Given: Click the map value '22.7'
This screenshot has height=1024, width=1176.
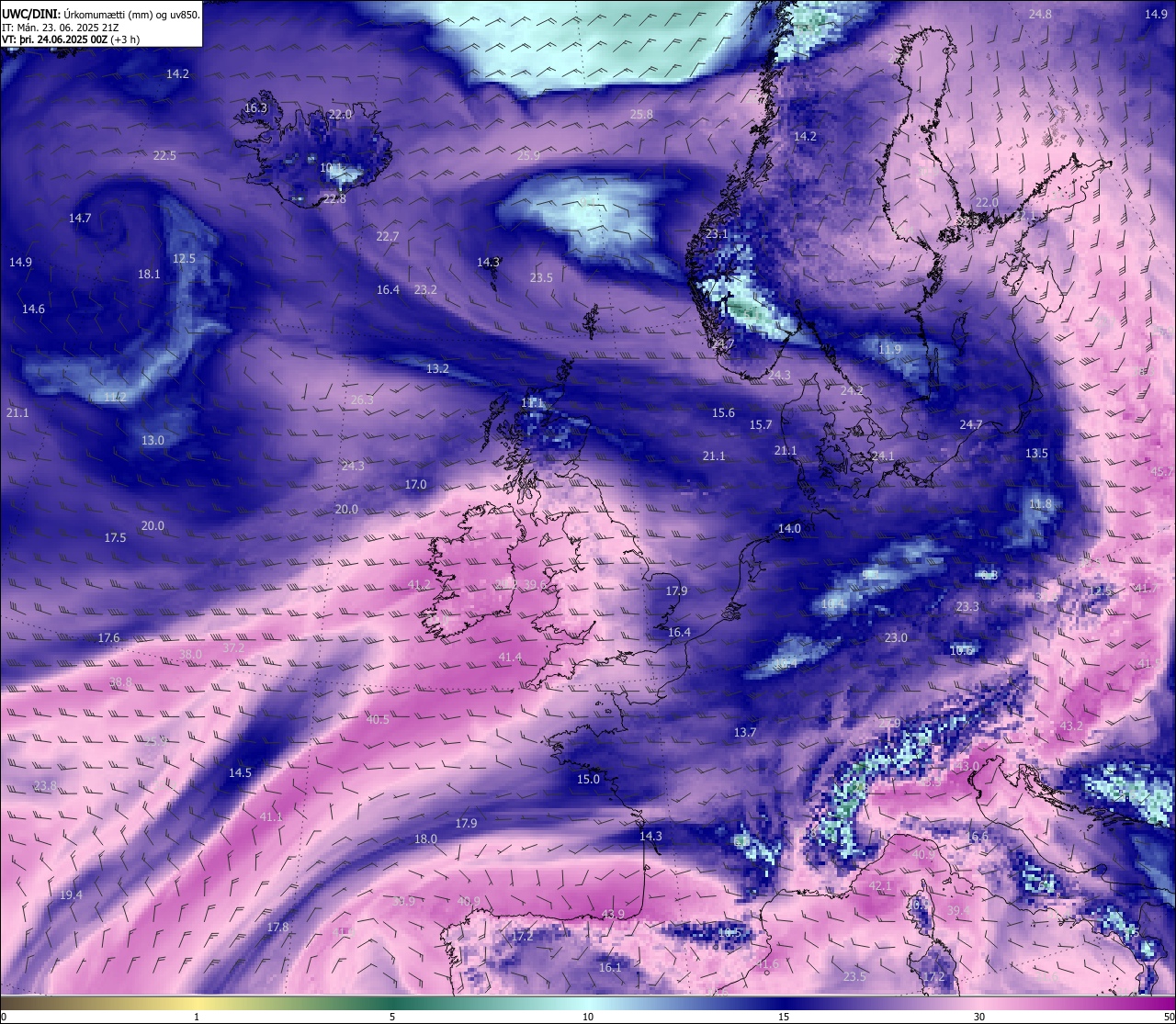Looking at the screenshot, I should 388,237.
